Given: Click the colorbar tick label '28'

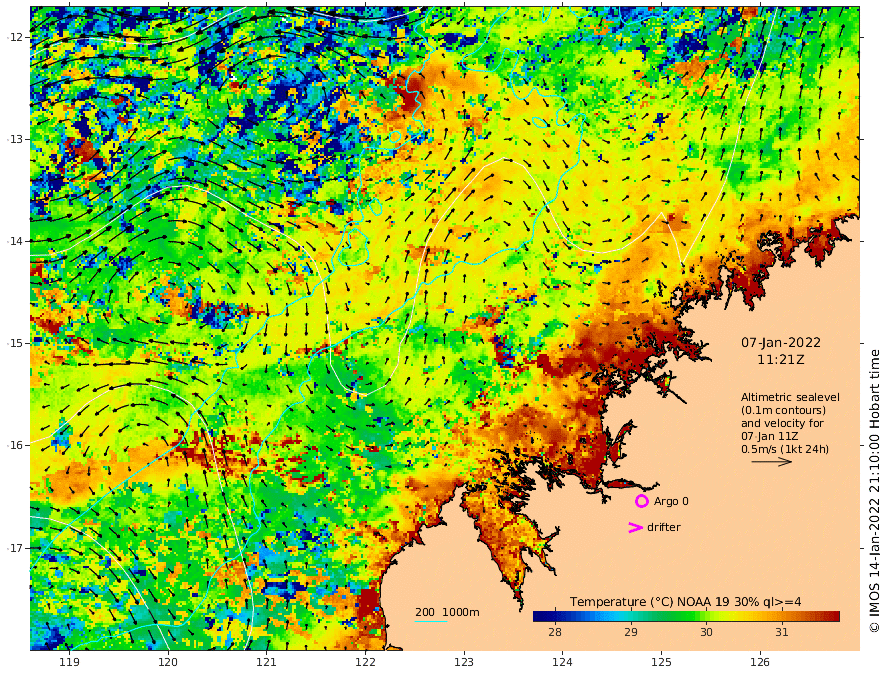Looking at the screenshot, I should (554, 632).
